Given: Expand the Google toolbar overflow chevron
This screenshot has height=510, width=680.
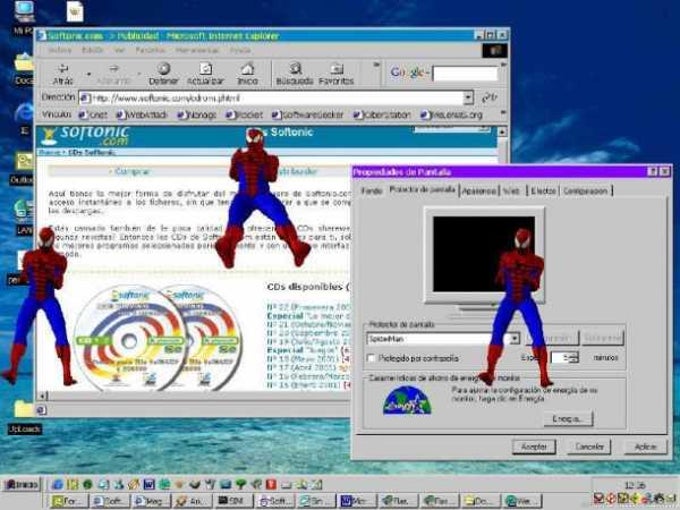Looking at the screenshot, I should [x=503, y=65].
